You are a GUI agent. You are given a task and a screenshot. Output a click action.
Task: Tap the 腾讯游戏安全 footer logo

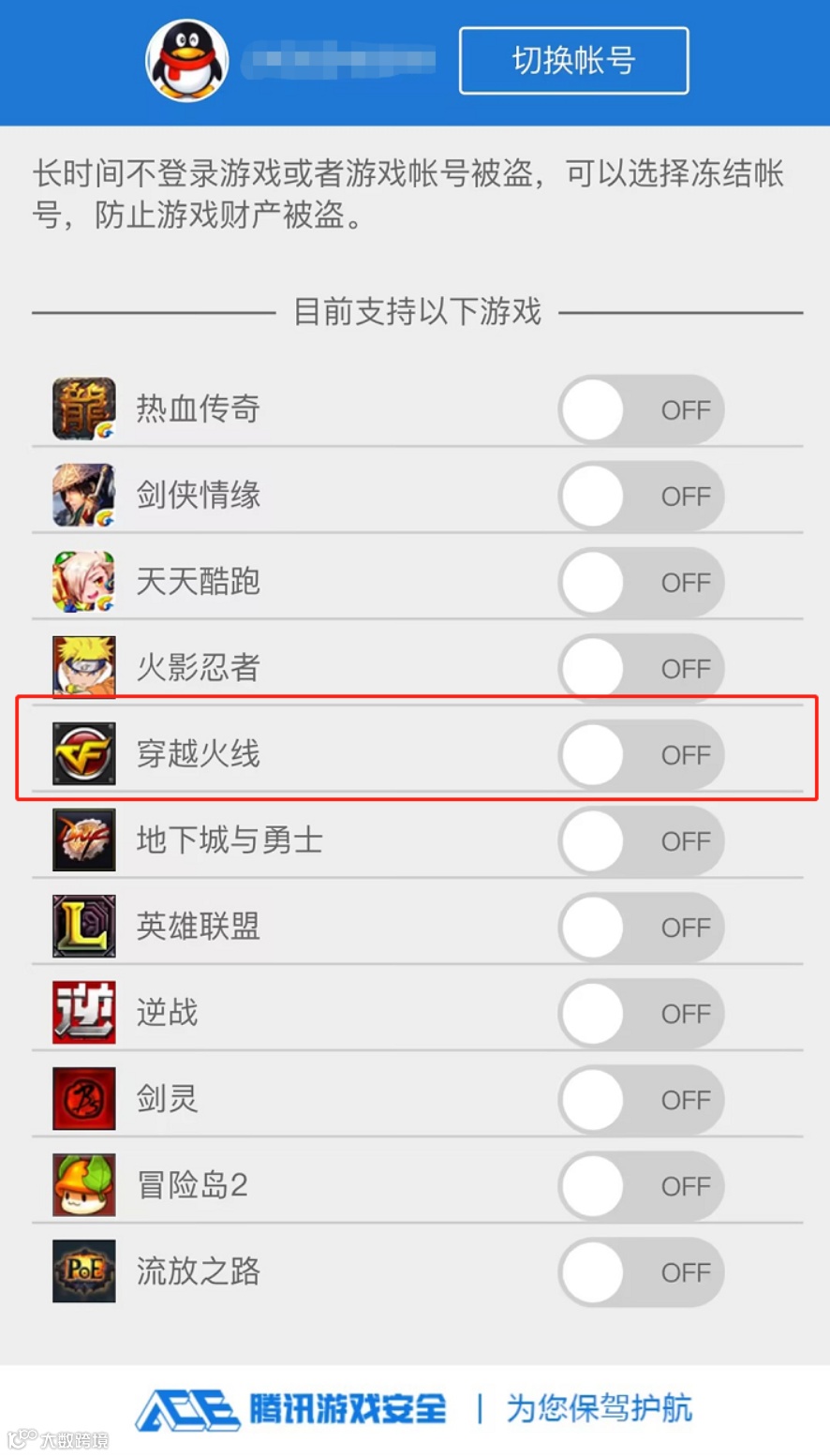point(291,1409)
